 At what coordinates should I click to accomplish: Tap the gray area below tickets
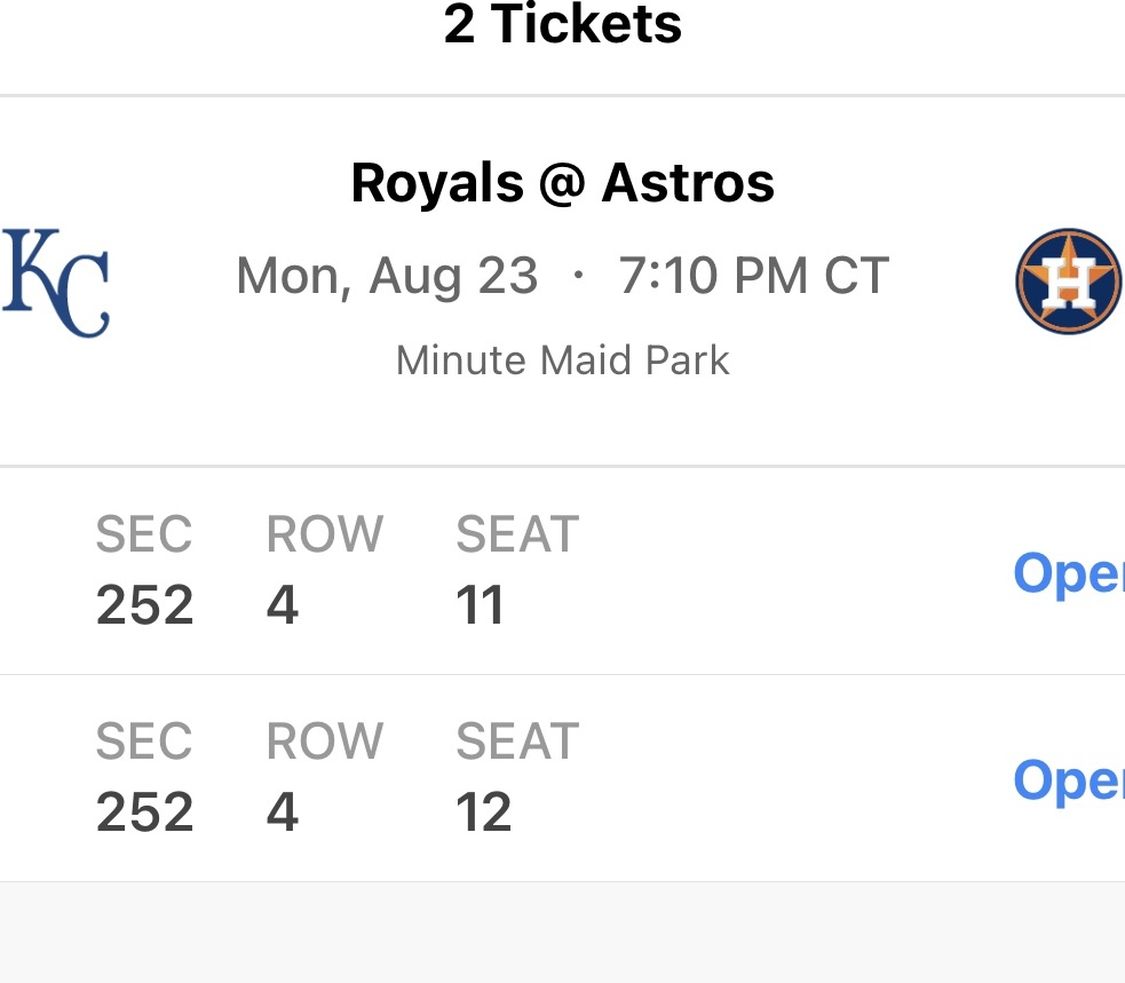[x=562, y=931]
